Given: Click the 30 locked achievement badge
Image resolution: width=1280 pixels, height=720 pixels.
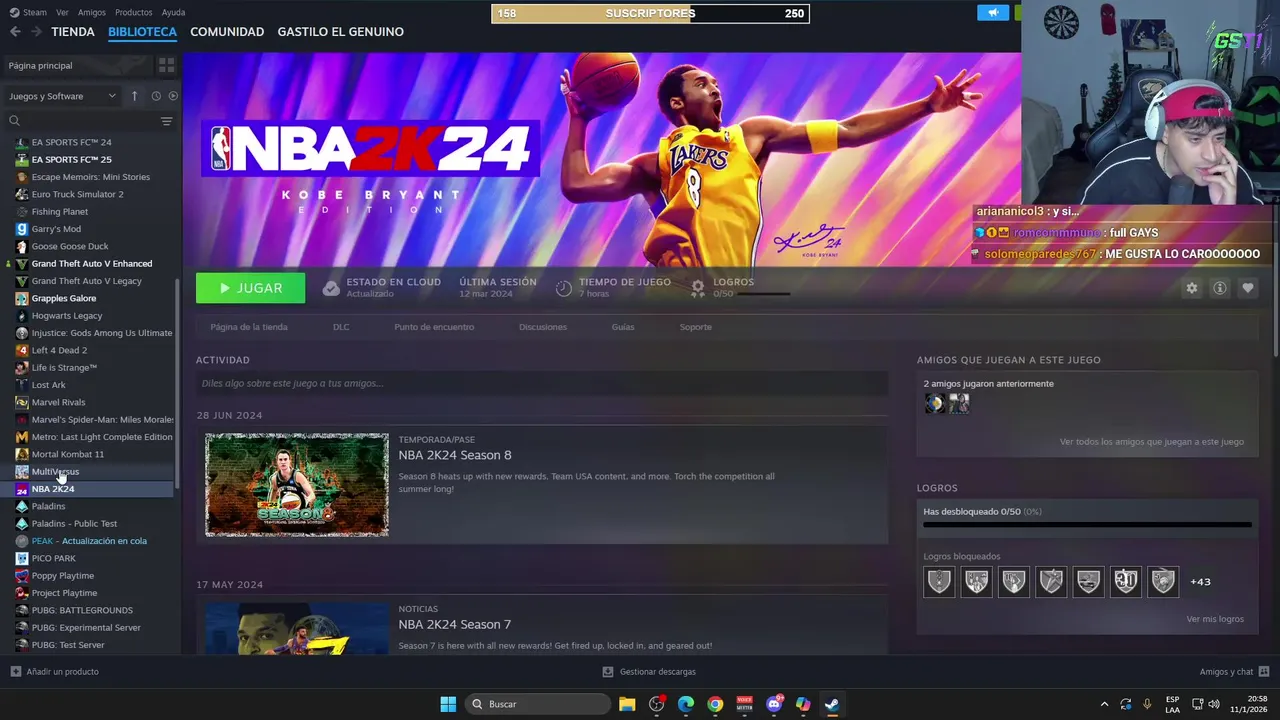Looking at the screenshot, I should coord(1125,581).
